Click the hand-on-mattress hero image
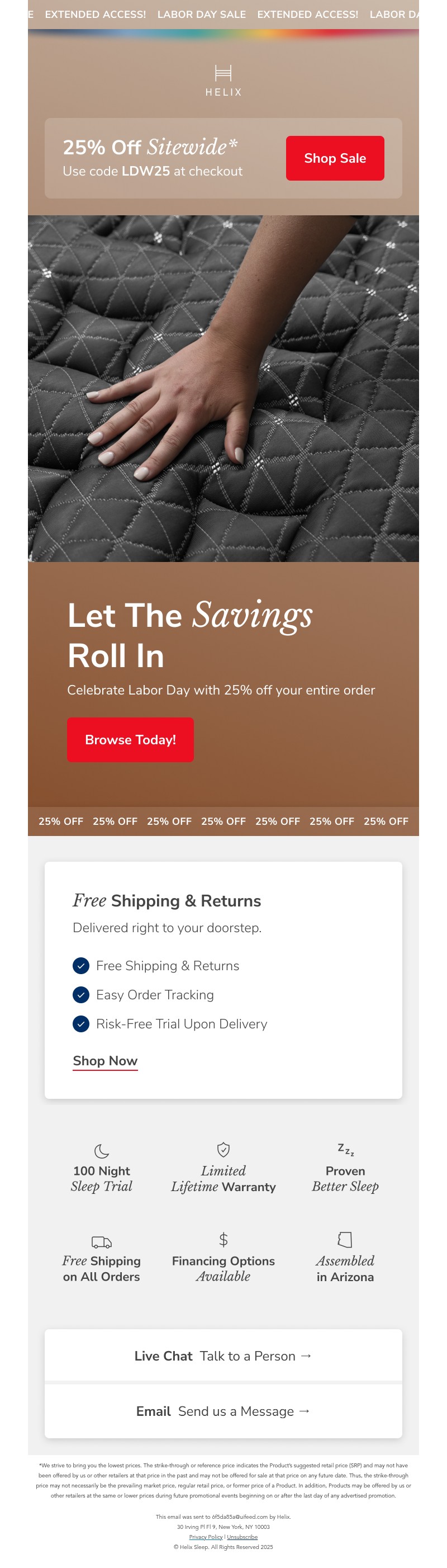Screen dimensions: 447x1568 (x=223, y=388)
